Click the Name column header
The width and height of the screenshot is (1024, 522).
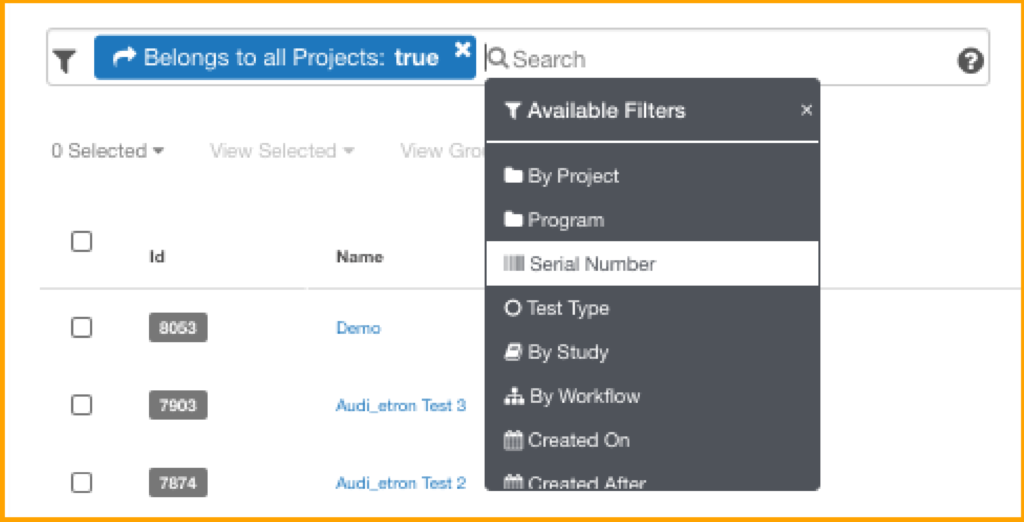360,257
